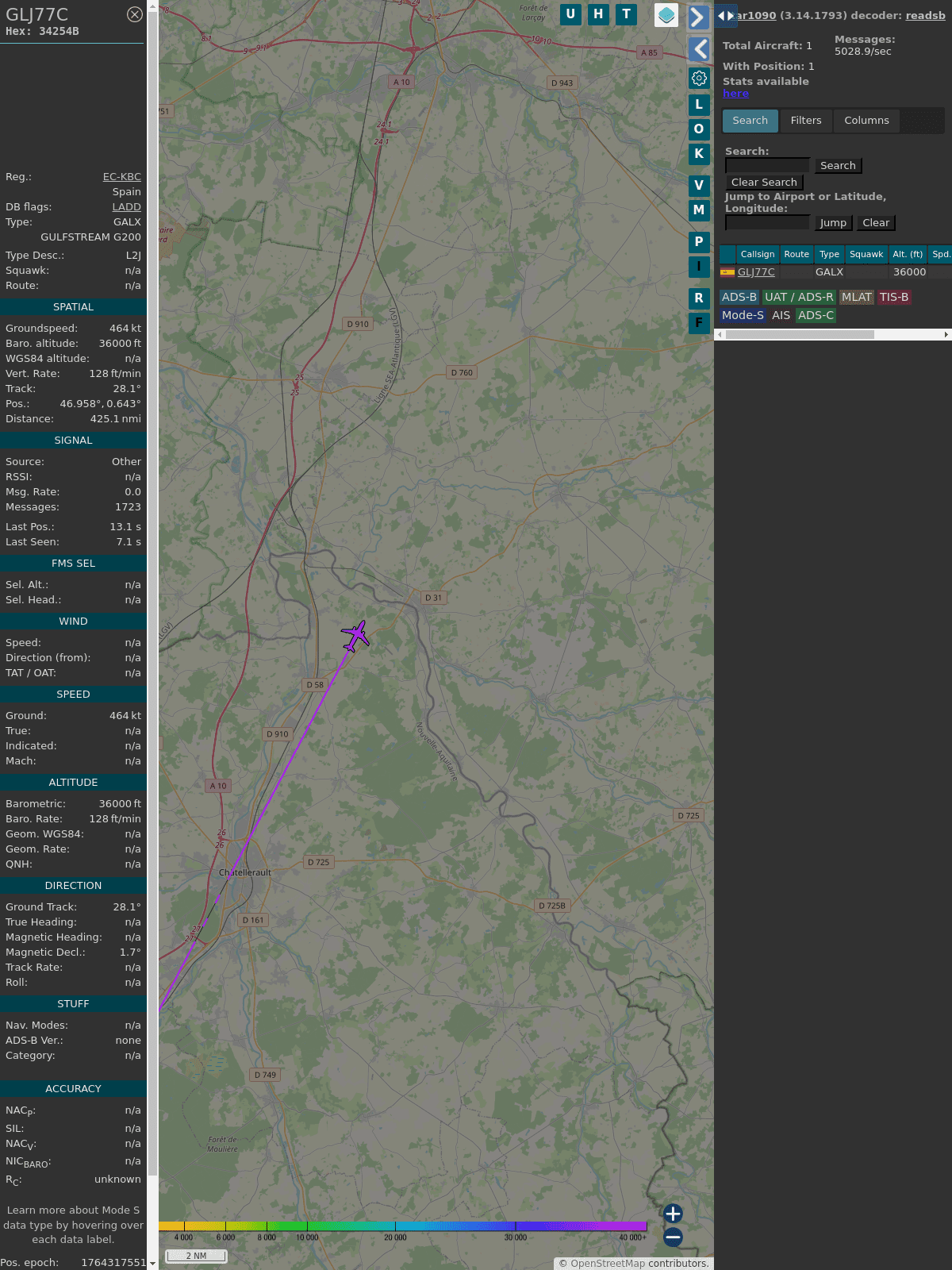This screenshot has height=1270, width=952.
Task: Switch to the Filters tab
Action: pos(806,121)
